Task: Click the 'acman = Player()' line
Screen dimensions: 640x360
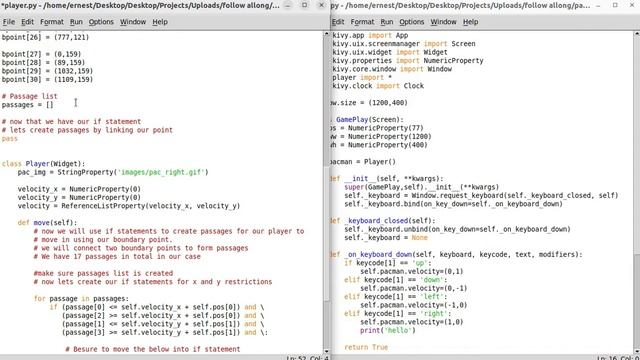Action: 363,162
